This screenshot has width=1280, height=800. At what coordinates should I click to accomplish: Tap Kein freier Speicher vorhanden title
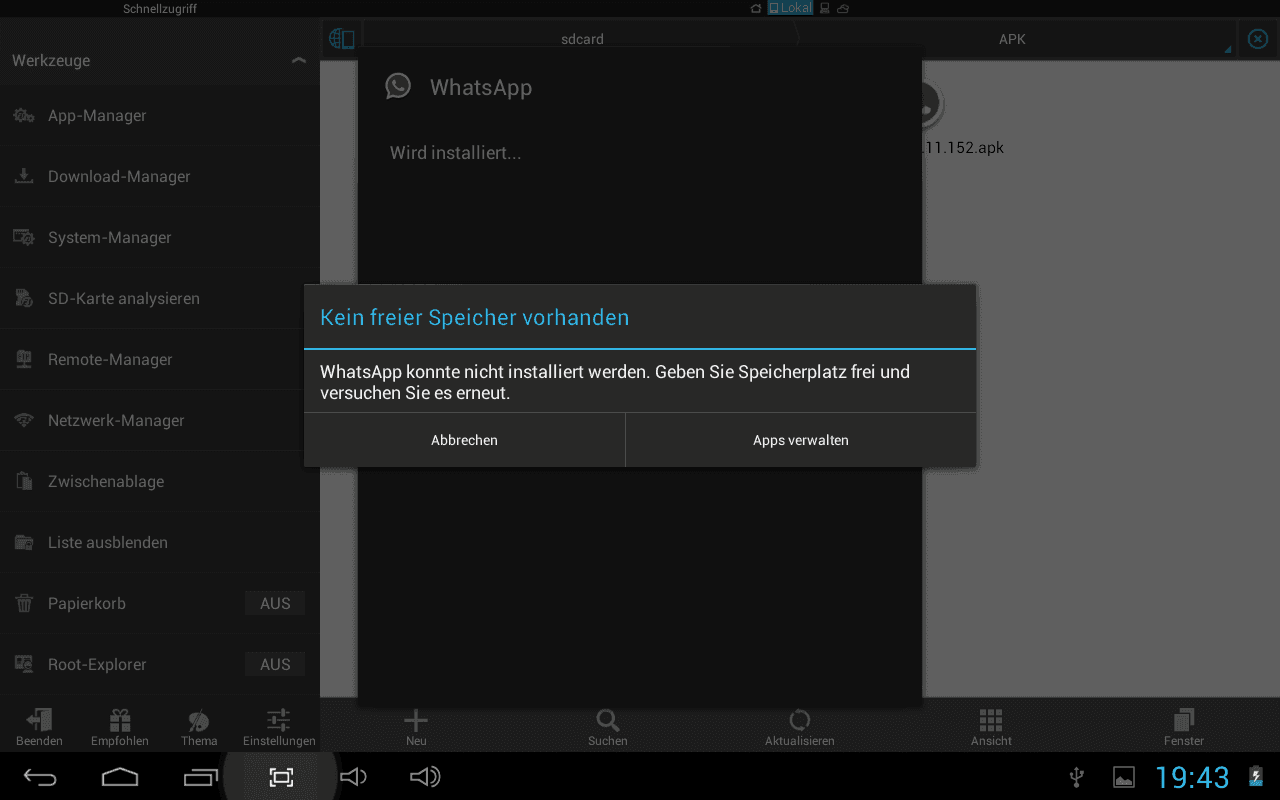click(474, 318)
